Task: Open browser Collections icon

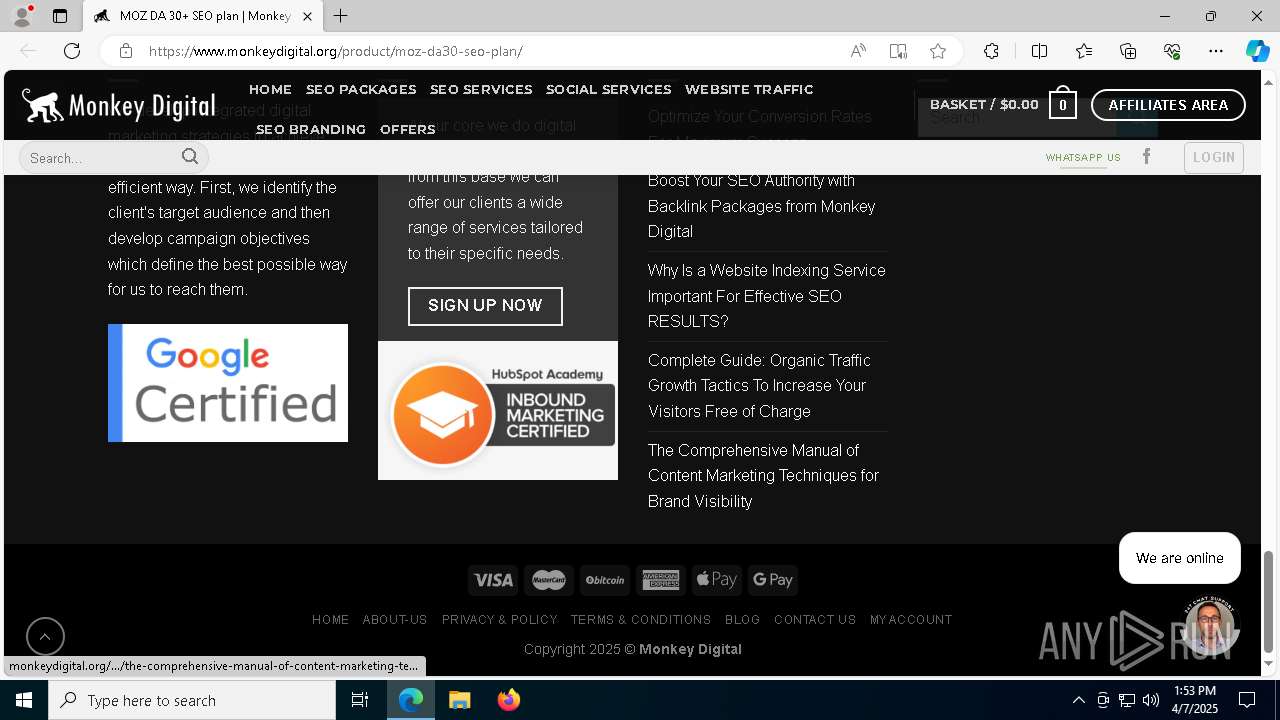Action: click(1128, 51)
